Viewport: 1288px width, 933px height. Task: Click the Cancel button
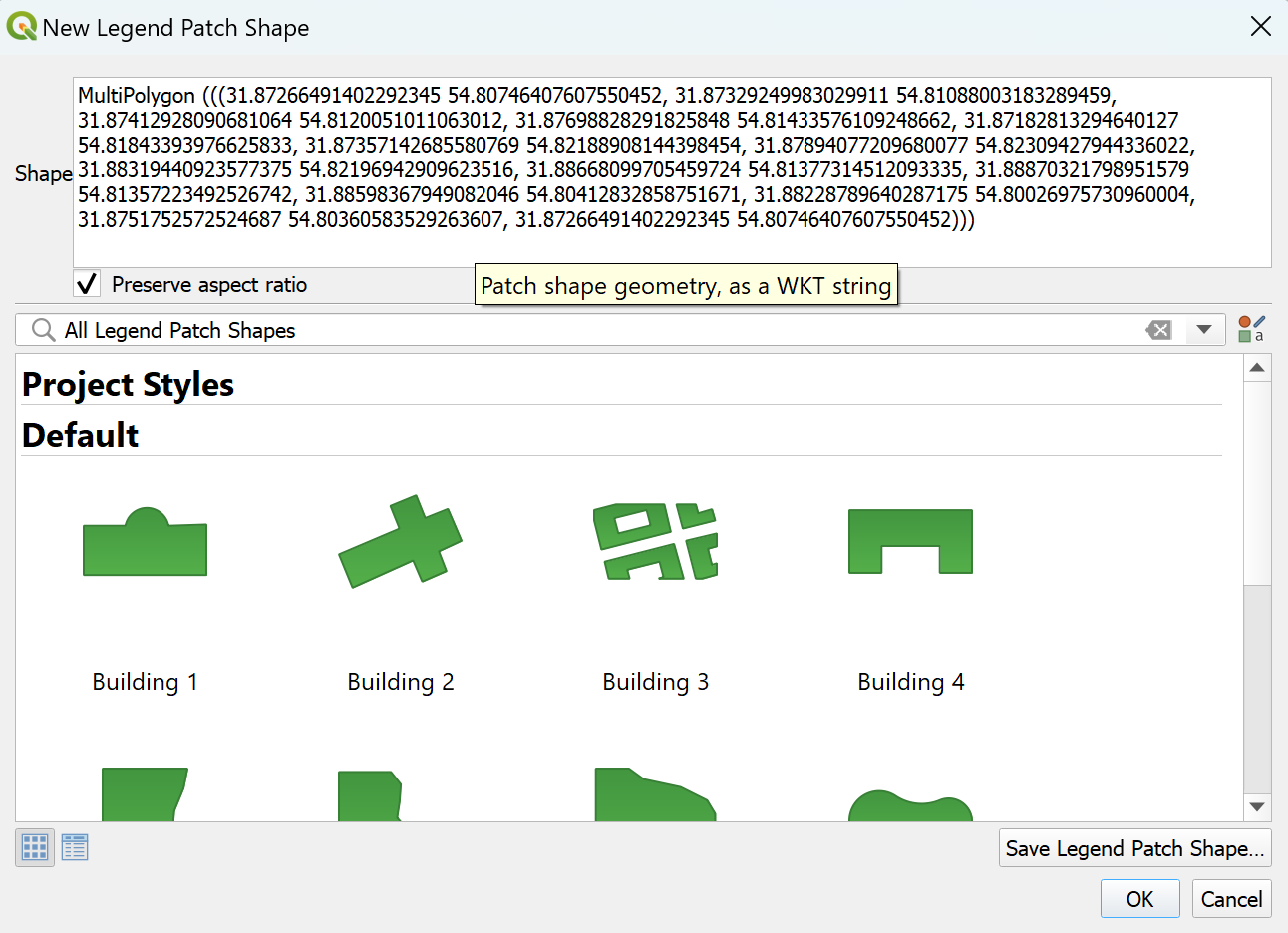[1231, 899]
